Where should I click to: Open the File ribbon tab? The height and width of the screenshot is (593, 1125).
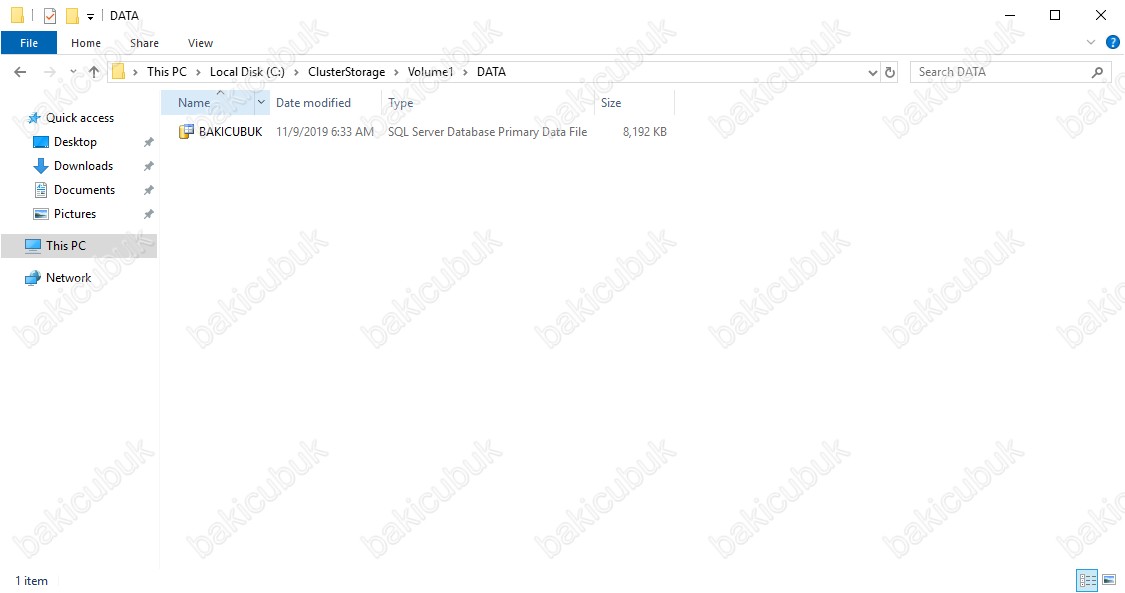click(x=29, y=43)
